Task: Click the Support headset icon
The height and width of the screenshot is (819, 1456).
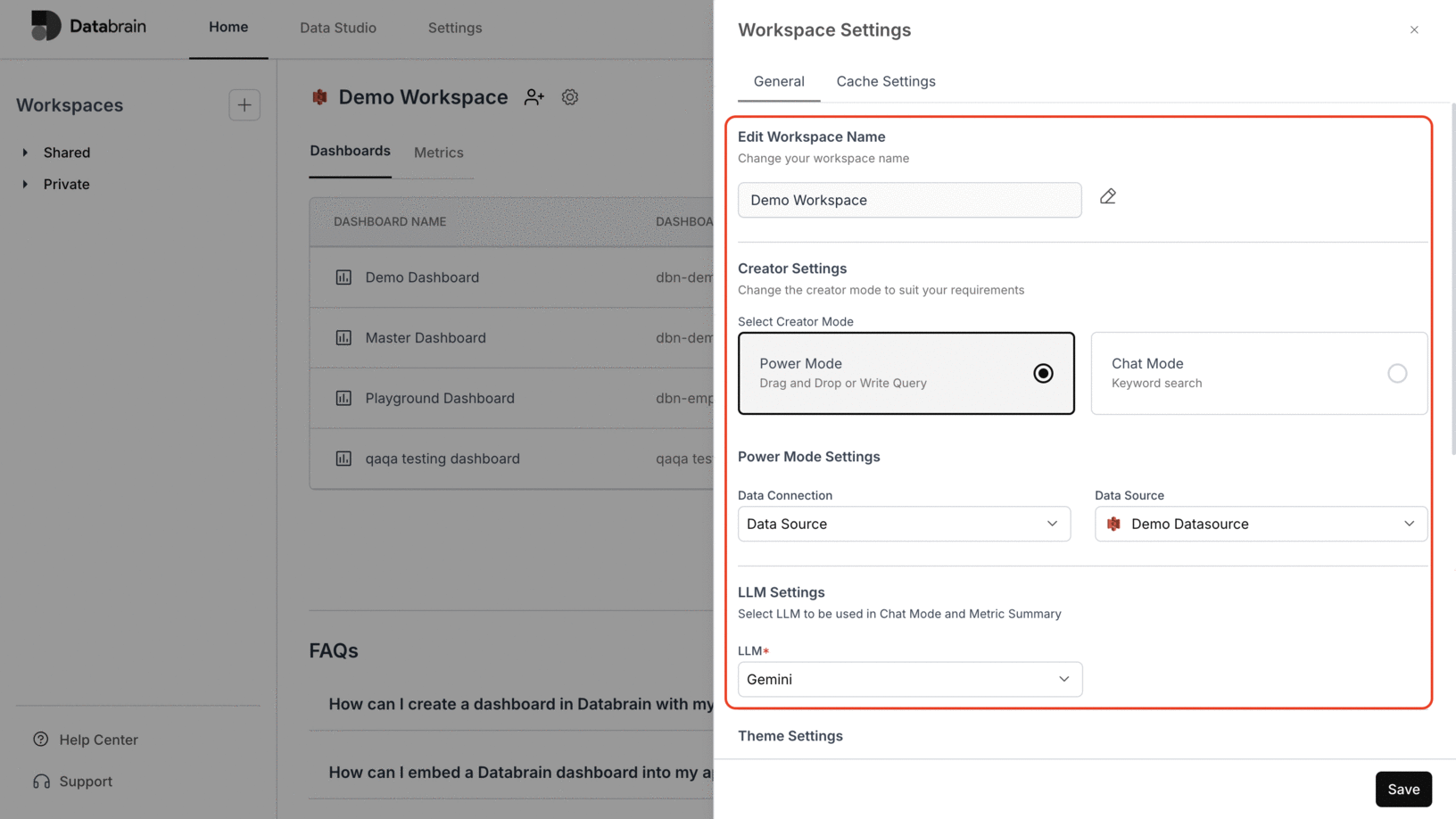Action: coord(41,781)
